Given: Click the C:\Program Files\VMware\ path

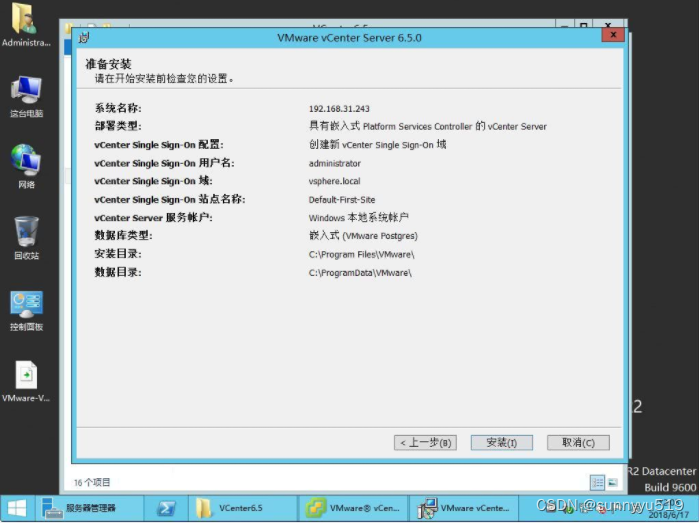Looking at the screenshot, I should coord(362,255).
